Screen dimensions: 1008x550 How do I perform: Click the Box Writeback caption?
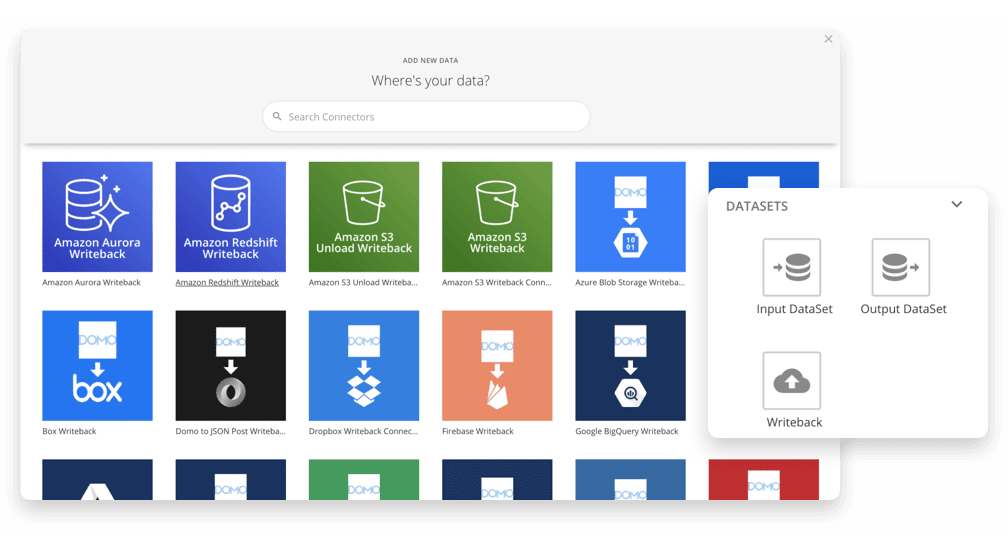coord(69,432)
